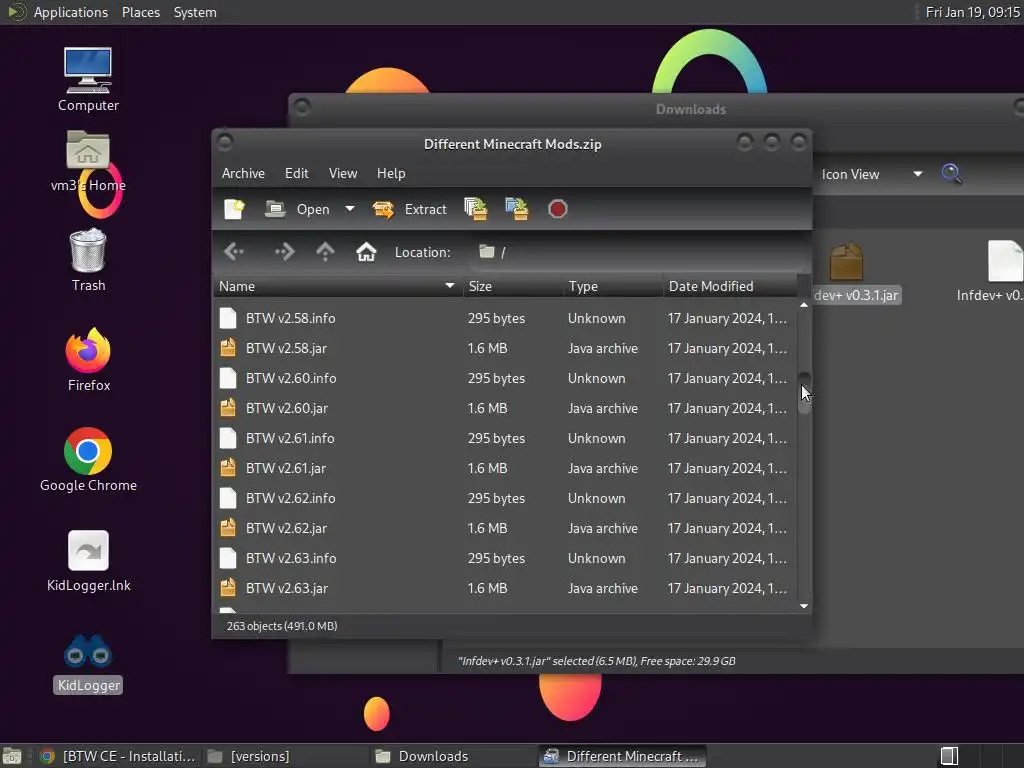
Task: Click the red Stop operation icon
Action: [557, 209]
